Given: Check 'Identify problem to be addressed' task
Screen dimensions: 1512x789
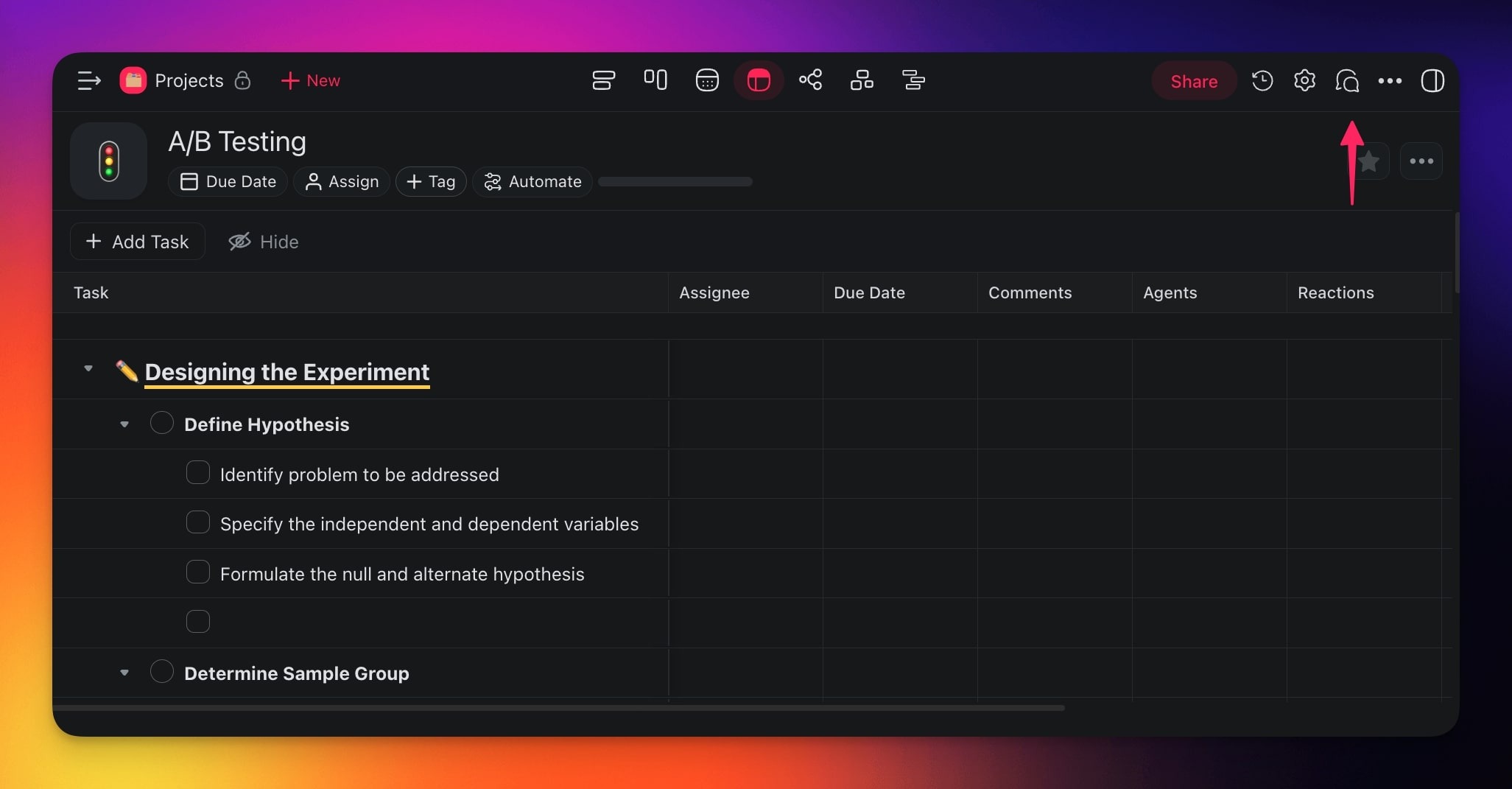Looking at the screenshot, I should 197,473.
